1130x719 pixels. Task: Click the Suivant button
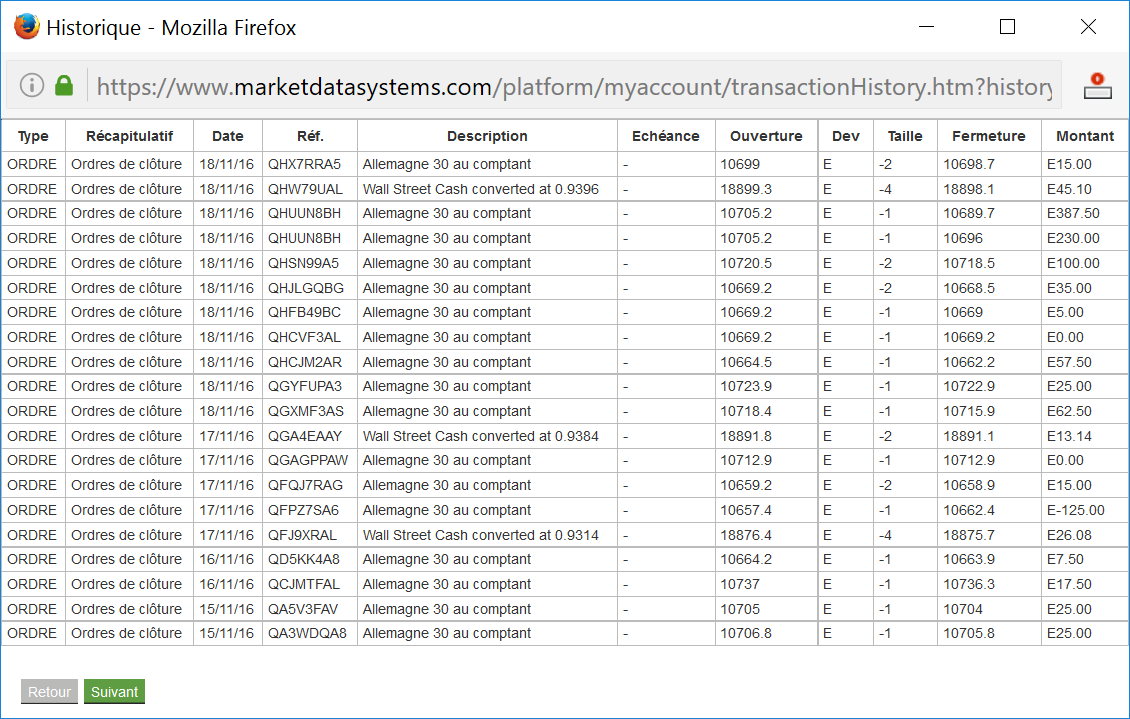point(114,692)
